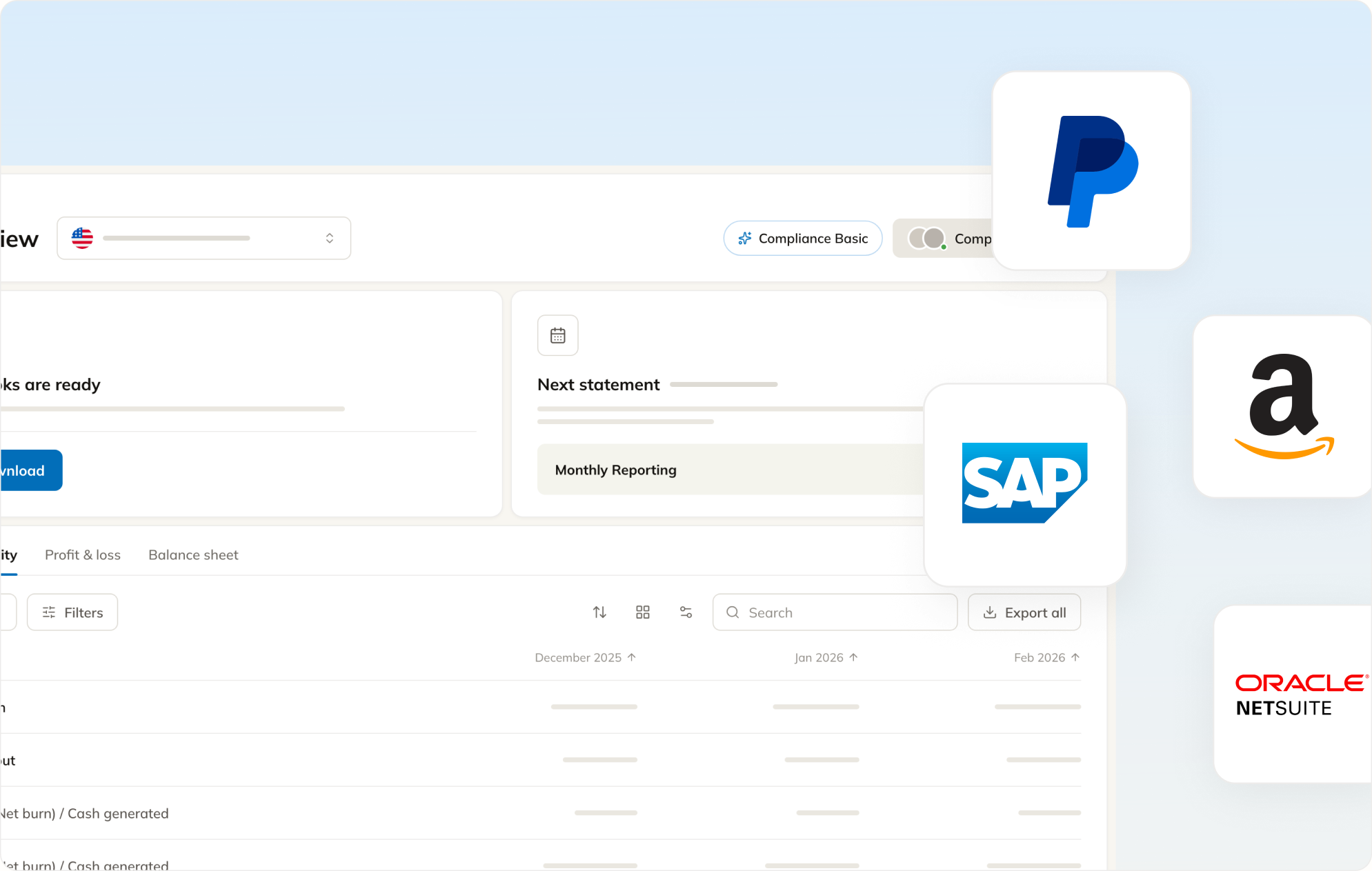Screen dimensions: 1372x871
Task: Click the Feb 2026 column header
Action: (x=1047, y=657)
